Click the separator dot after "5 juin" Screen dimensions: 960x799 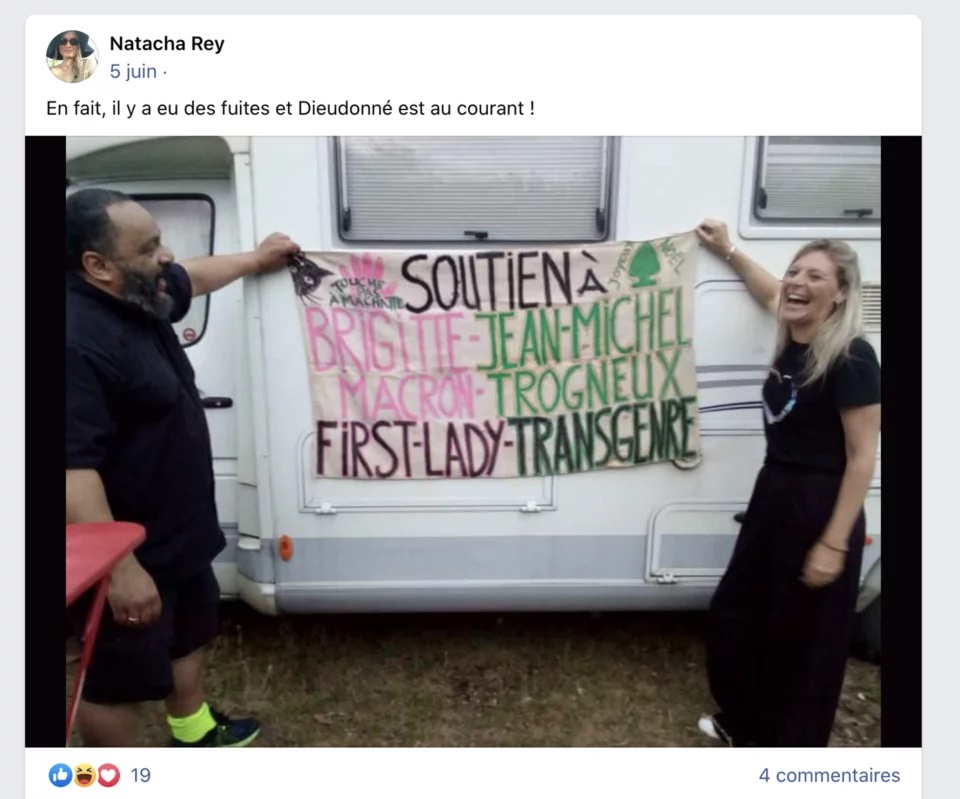point(165,73)
